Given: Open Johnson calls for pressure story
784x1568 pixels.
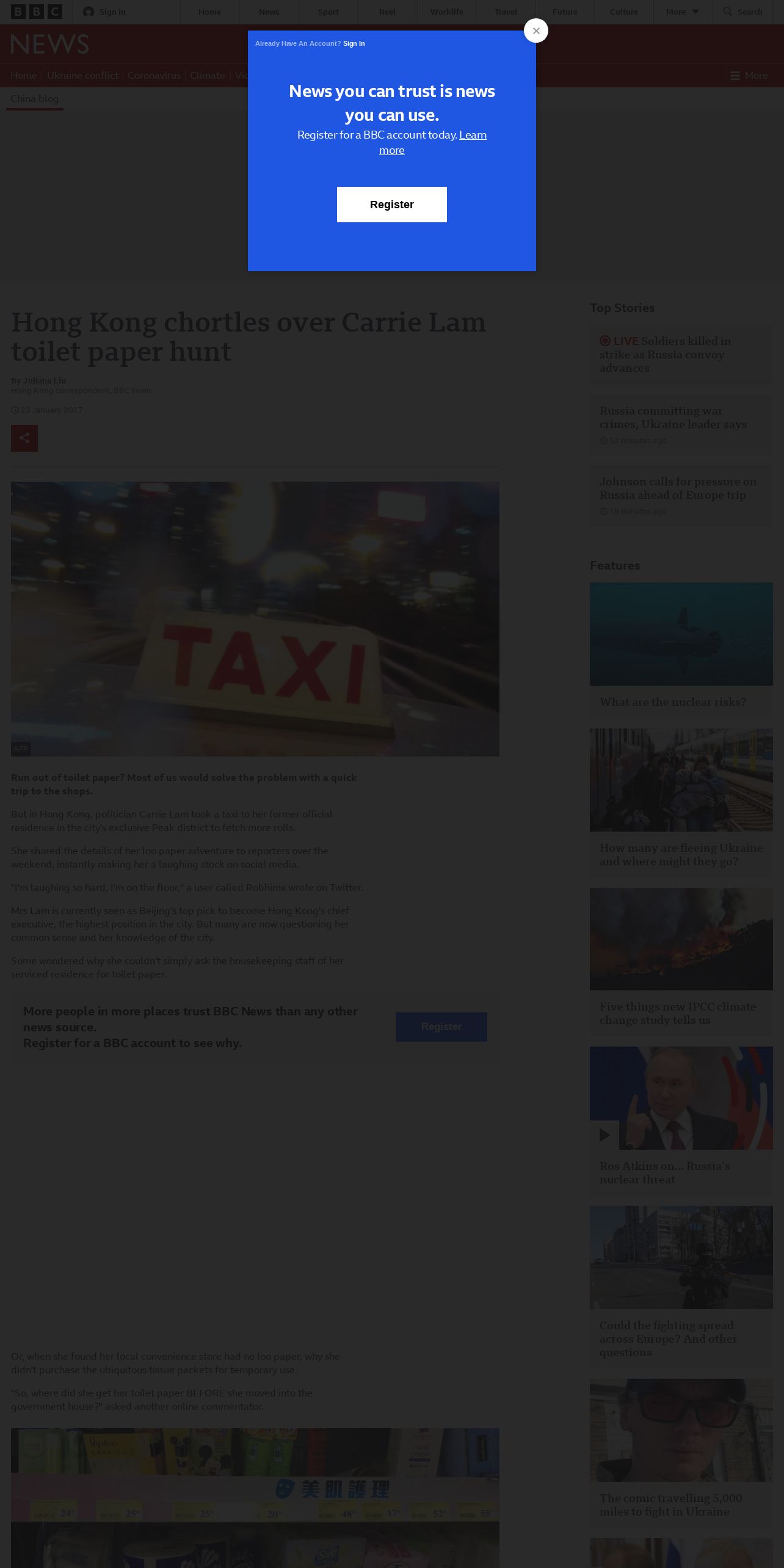Looking at the screenshot, I should click(678, 488).
